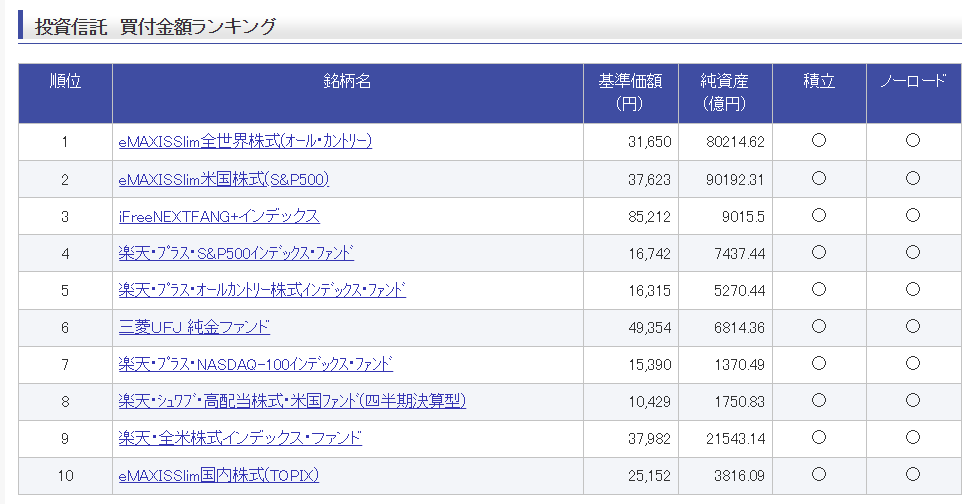Click the 基準価額(円) column header
The width and height of the screenshot is (966, 504).
point(630,92)
